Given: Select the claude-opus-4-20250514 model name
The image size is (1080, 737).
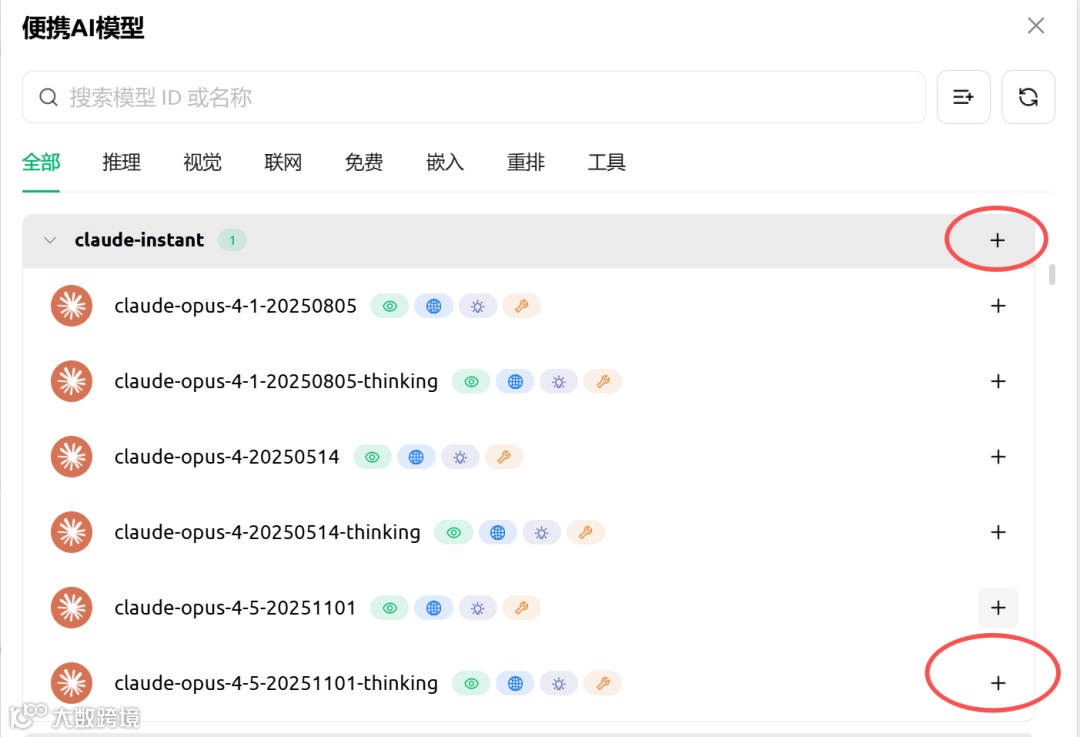Looking at the screenshot, I should point(227,457).
